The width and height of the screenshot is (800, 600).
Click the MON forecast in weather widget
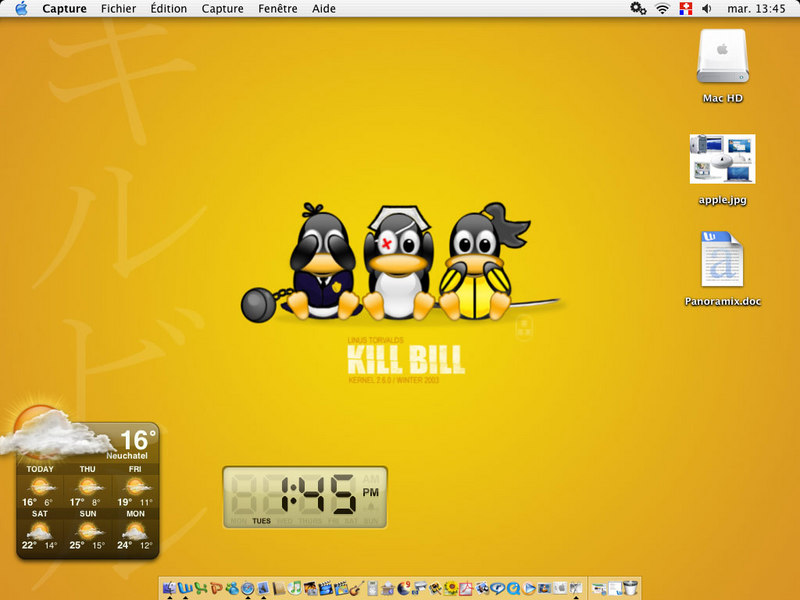[x=135, y=530]
